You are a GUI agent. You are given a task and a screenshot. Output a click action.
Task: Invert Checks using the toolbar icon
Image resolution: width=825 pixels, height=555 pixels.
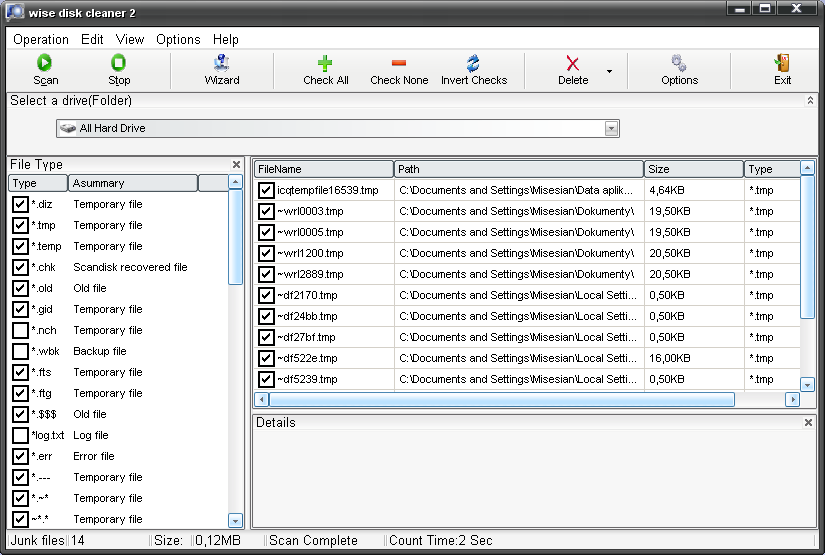474,63
